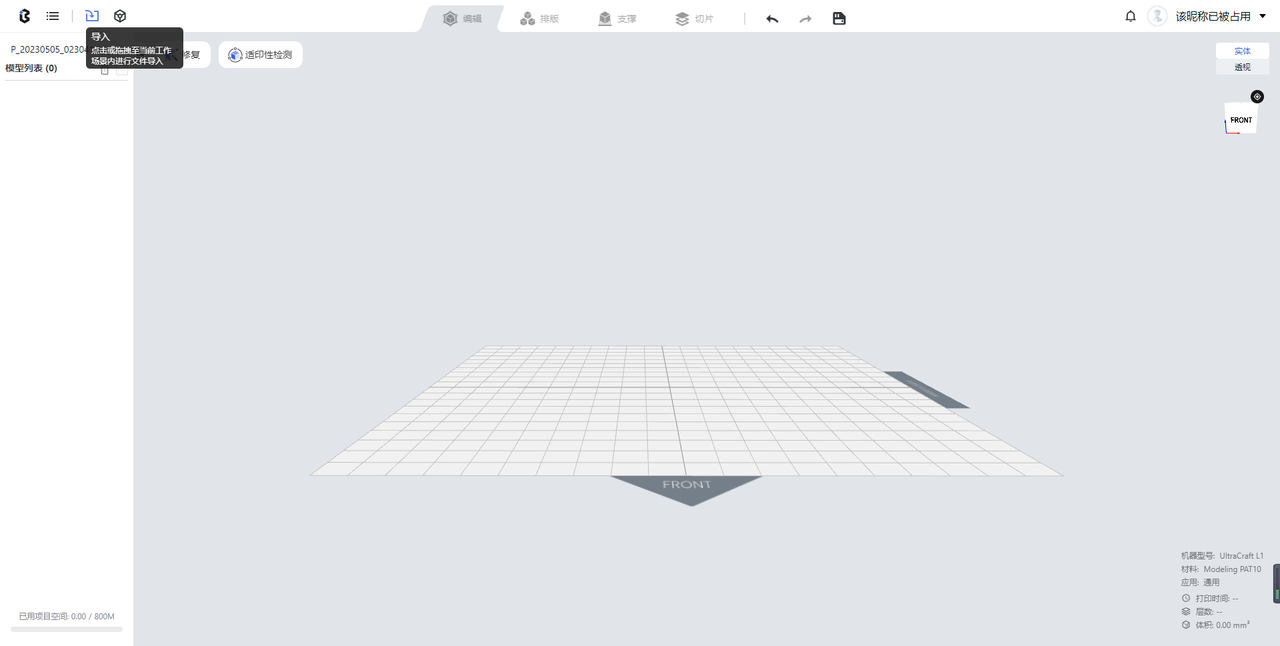Switch to the Layout (排版) tab
This screenshot has width=1280, height=646.
click(540, 18)
